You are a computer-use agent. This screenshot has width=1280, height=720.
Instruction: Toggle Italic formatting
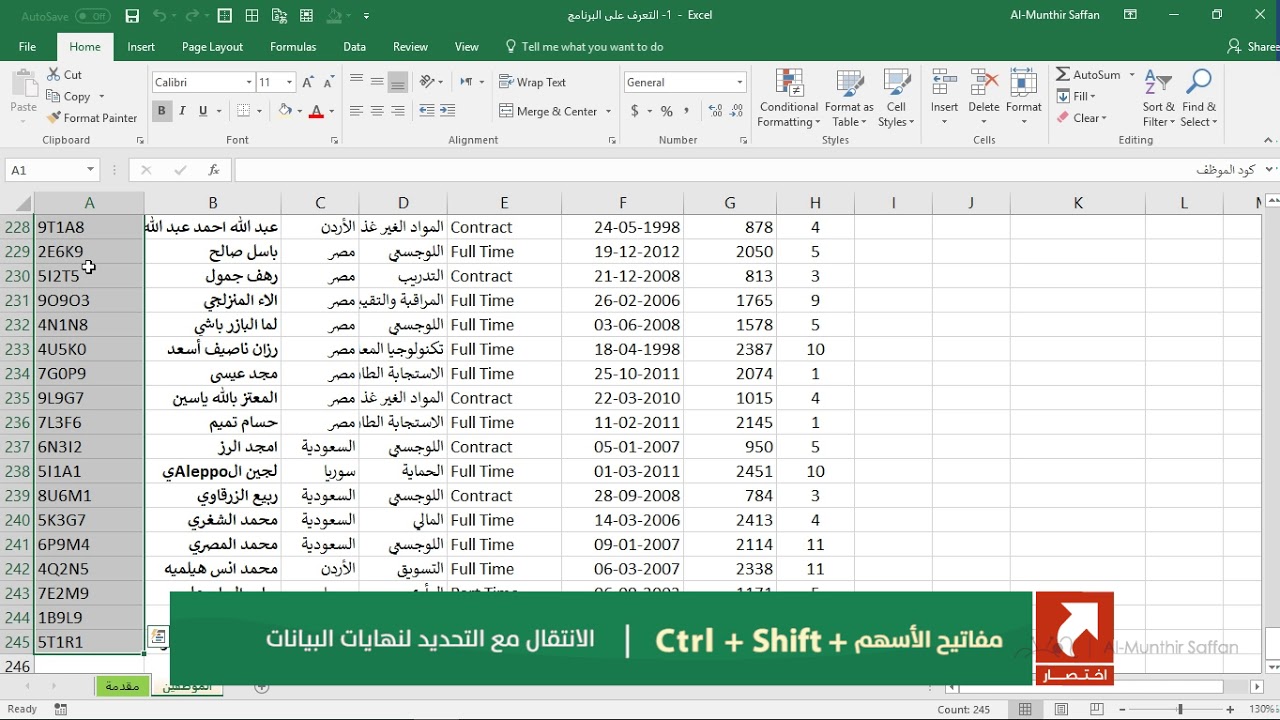click(182, 111)
